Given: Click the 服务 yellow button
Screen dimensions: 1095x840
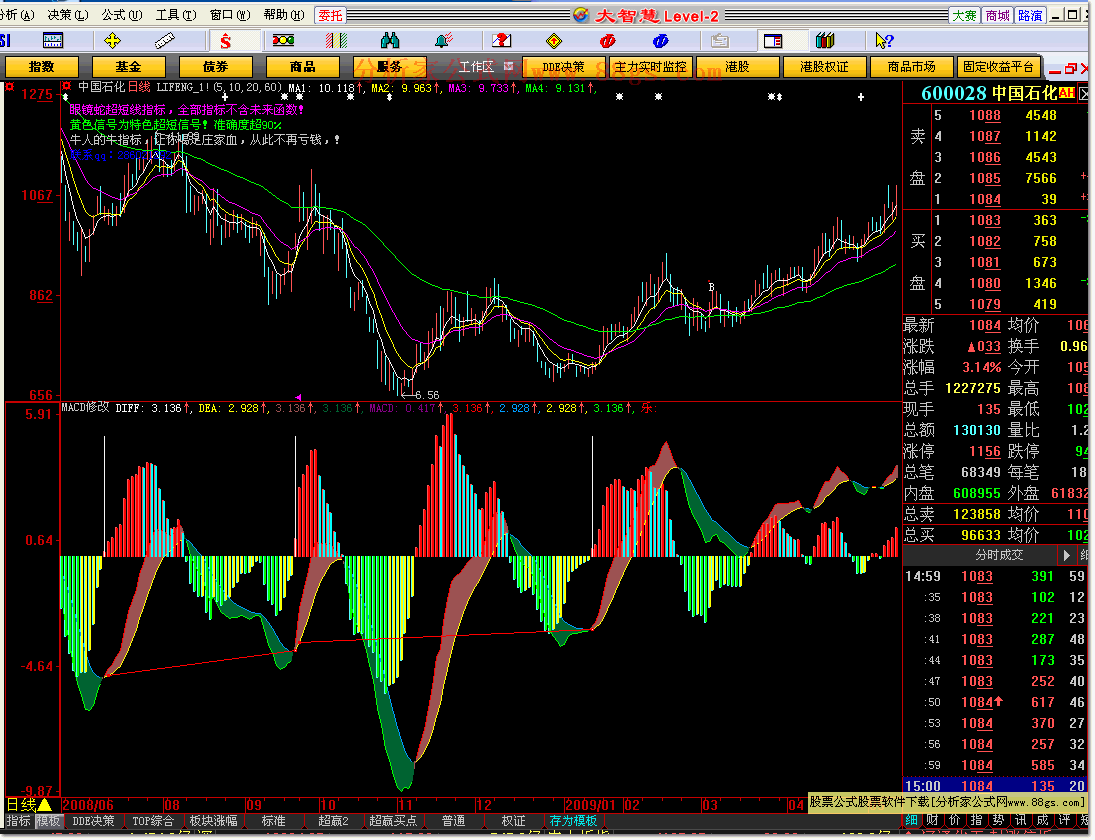Looking at the screenshot, I should click(389, 67).
